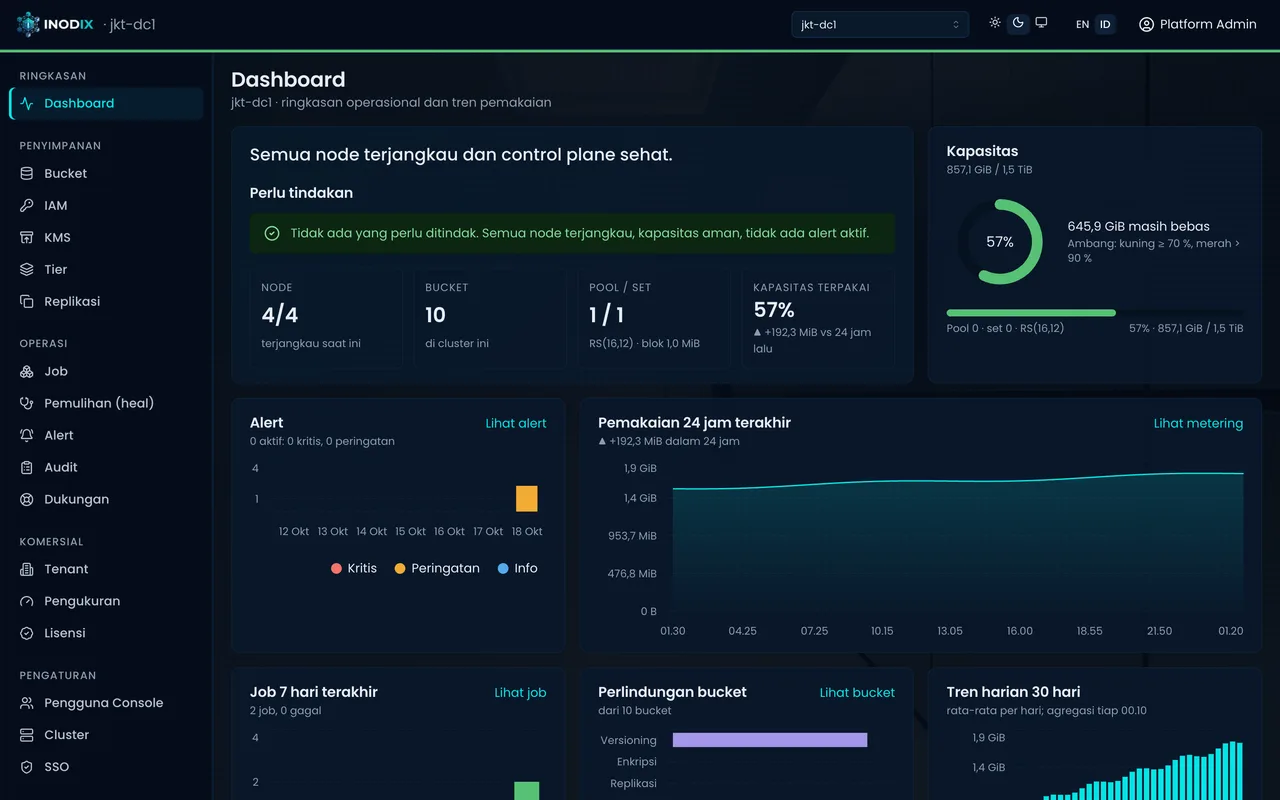Click the NODE 4/4 stat card
The image size is (1280, 800).
325,319
